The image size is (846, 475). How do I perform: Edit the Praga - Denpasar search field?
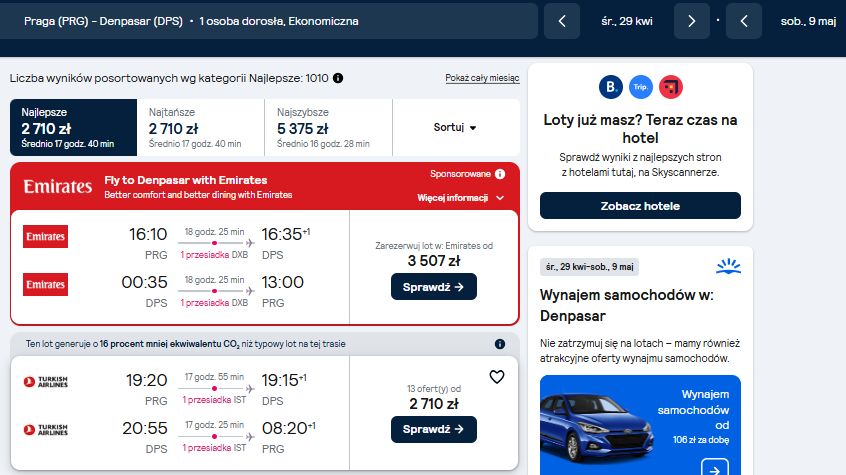click(269, 21)
